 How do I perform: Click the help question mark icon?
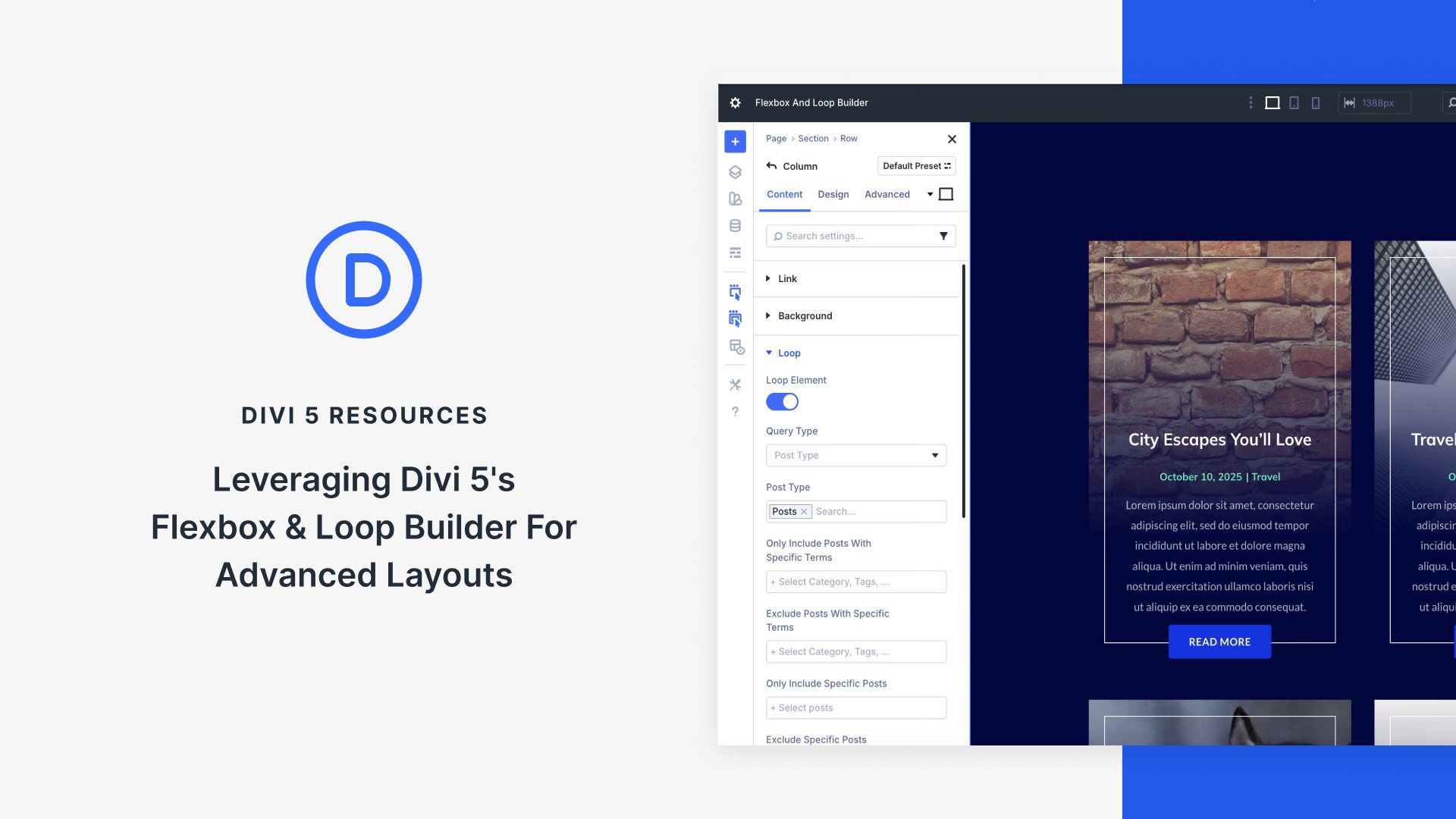pos(734,412)
